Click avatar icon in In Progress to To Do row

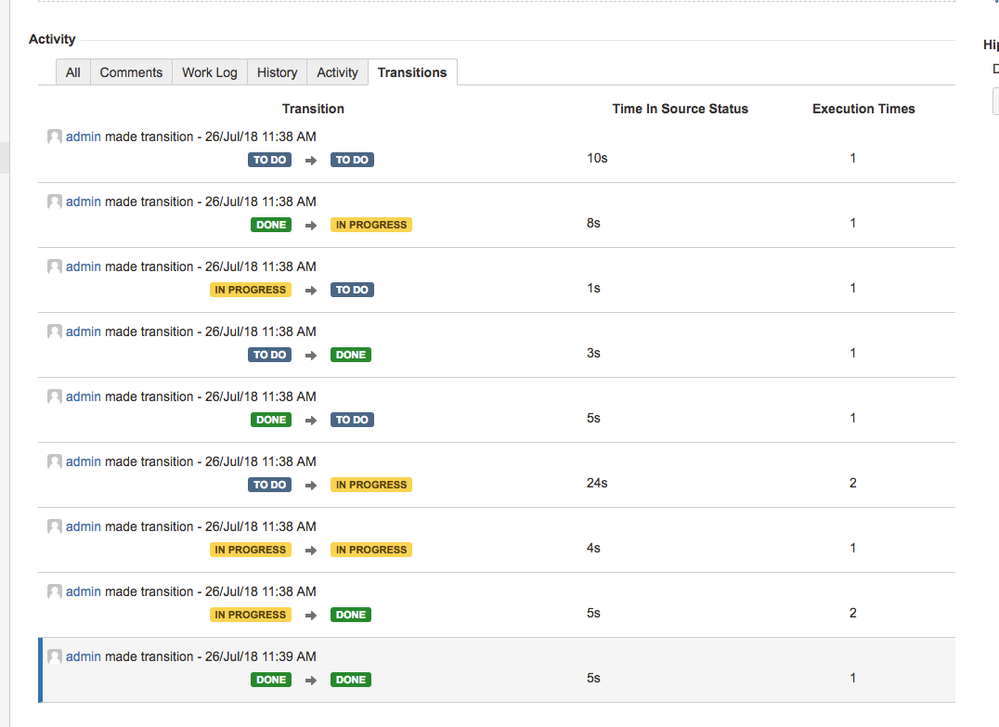tap(54, 266)
